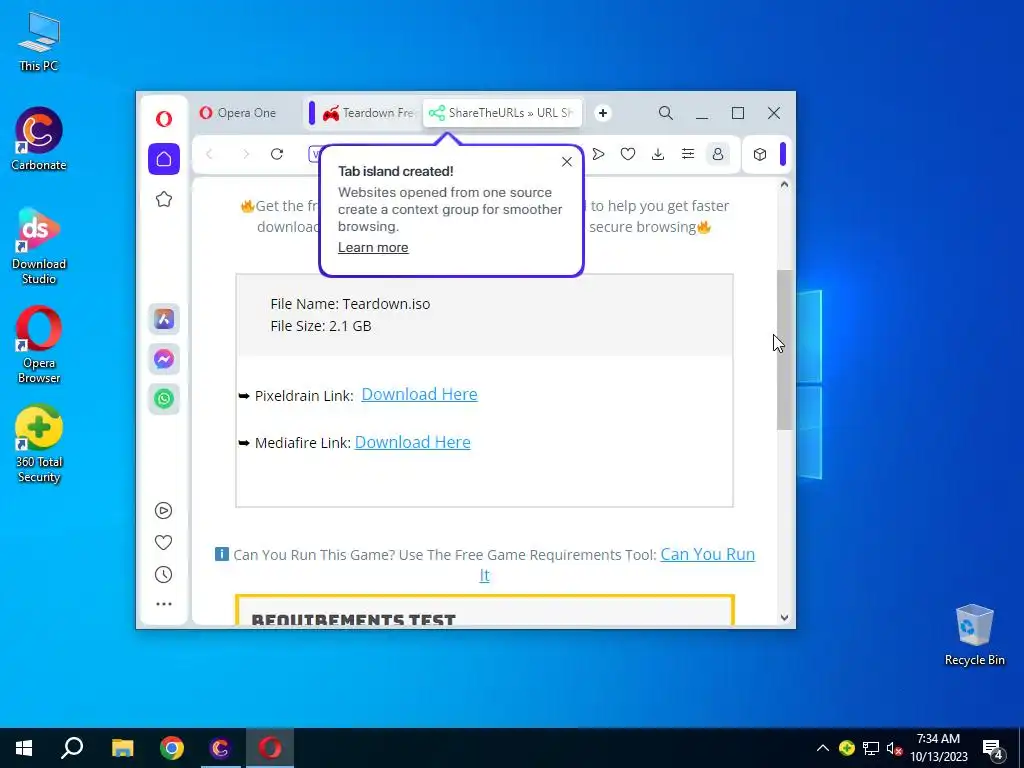This screenshot has width=1024, height=768.
Task: Open Windows taskbar search
Action: pos(72,748)
